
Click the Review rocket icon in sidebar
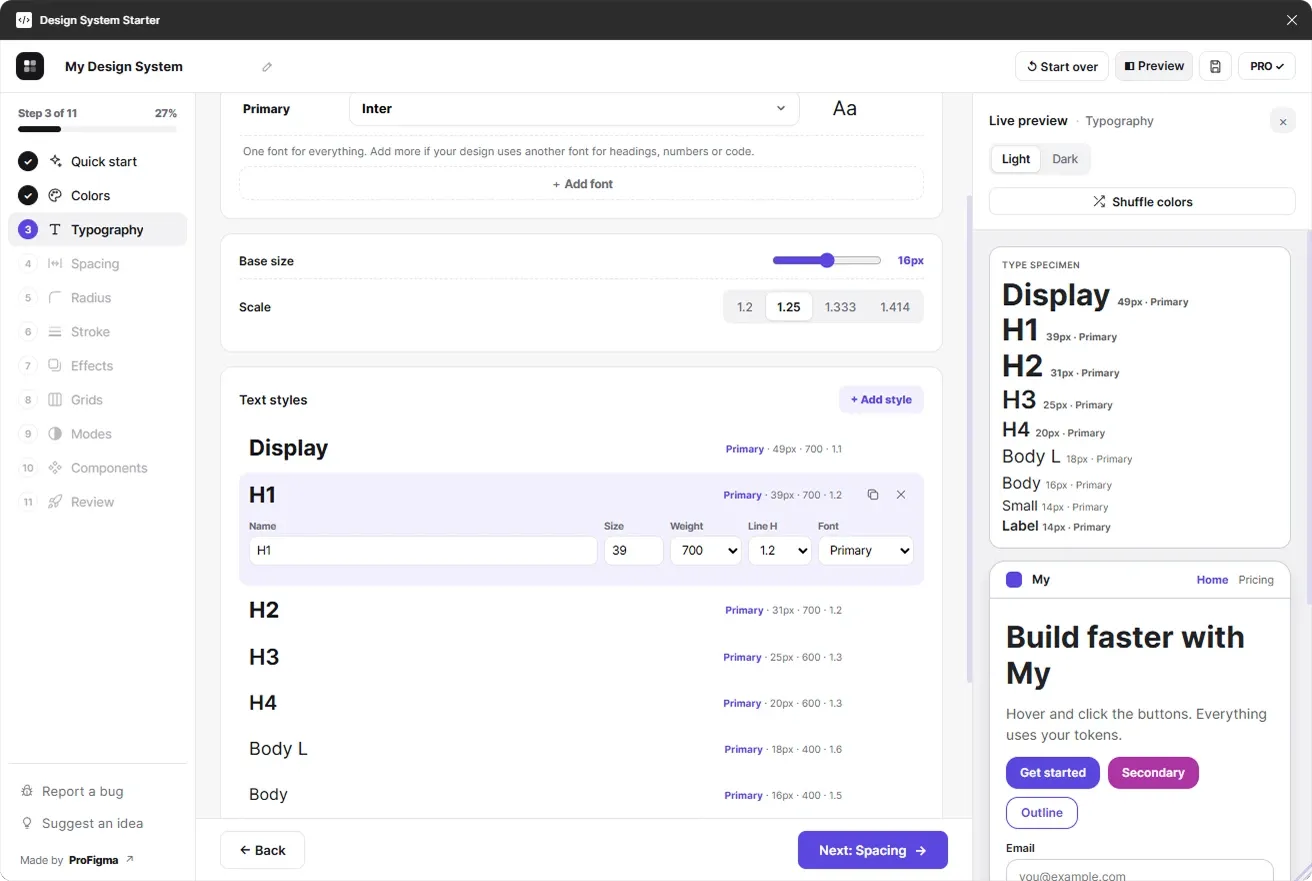point(55,501)
